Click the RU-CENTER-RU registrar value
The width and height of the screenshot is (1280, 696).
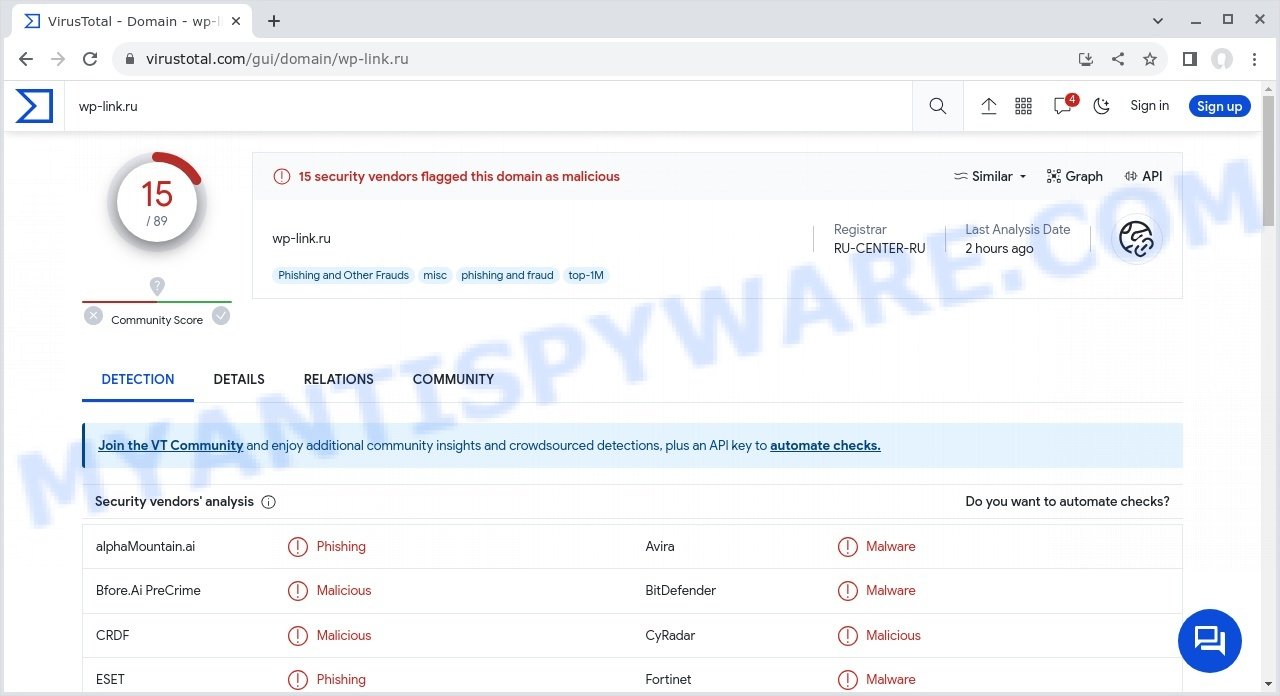pos(880,248)
